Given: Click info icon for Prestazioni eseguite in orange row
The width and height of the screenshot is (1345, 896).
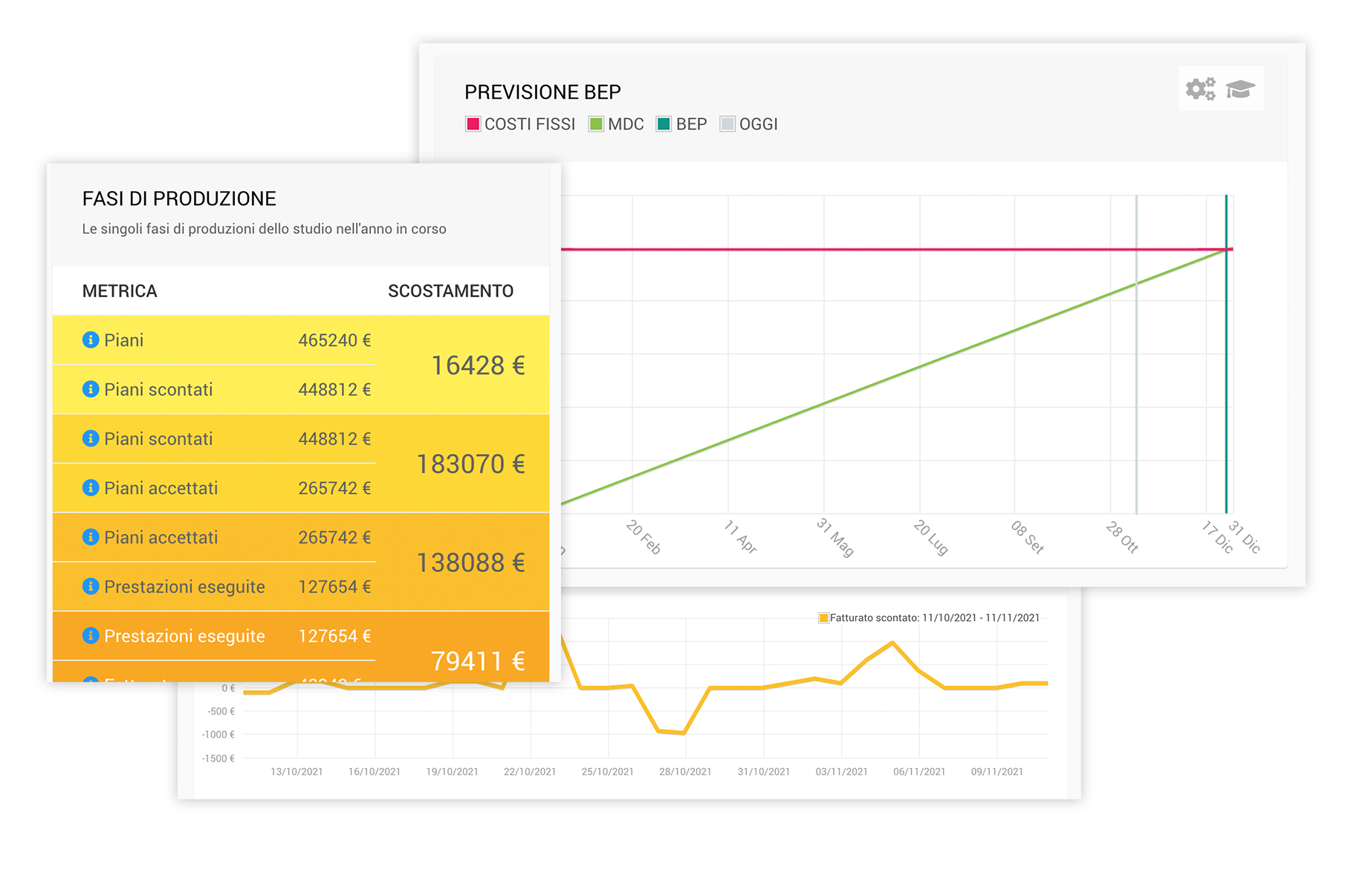Looking at the screenshot, I should pyautogui.click(x=91, y=635).
